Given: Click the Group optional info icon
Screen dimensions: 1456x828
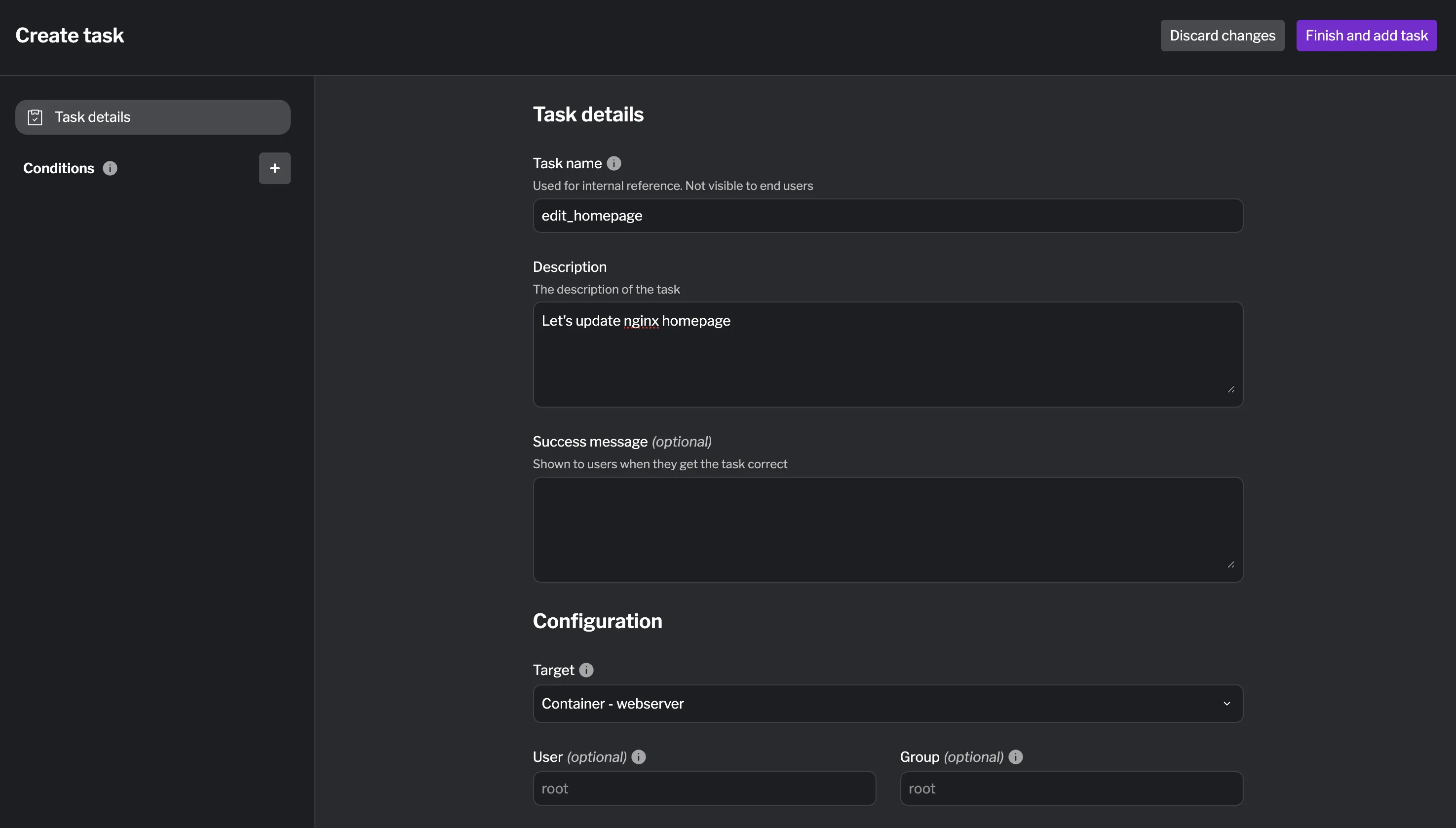Looking at the screenshot, I should click(x=1015, y=757).
